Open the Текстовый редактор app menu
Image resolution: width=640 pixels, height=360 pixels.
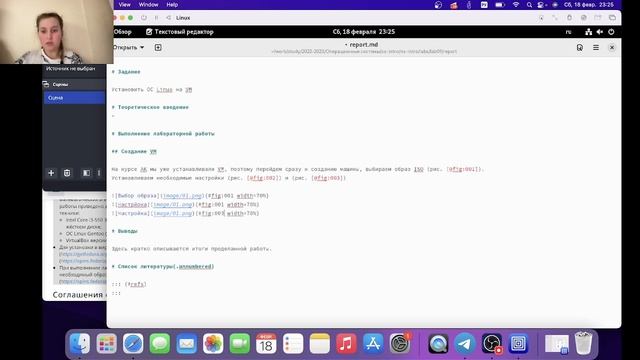coord(180,32)
